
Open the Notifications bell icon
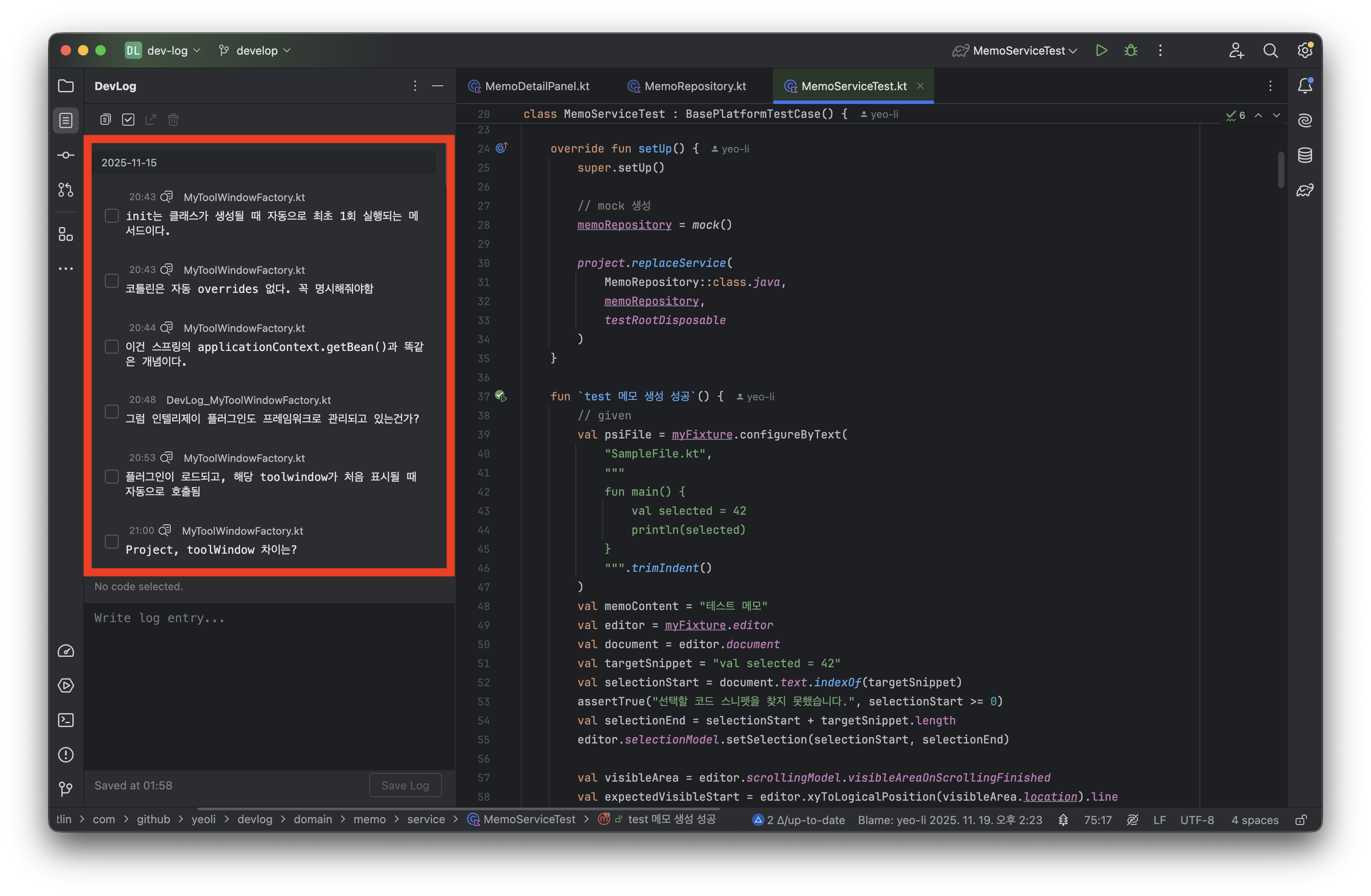pyautogui.click(x=1305, y=86)
